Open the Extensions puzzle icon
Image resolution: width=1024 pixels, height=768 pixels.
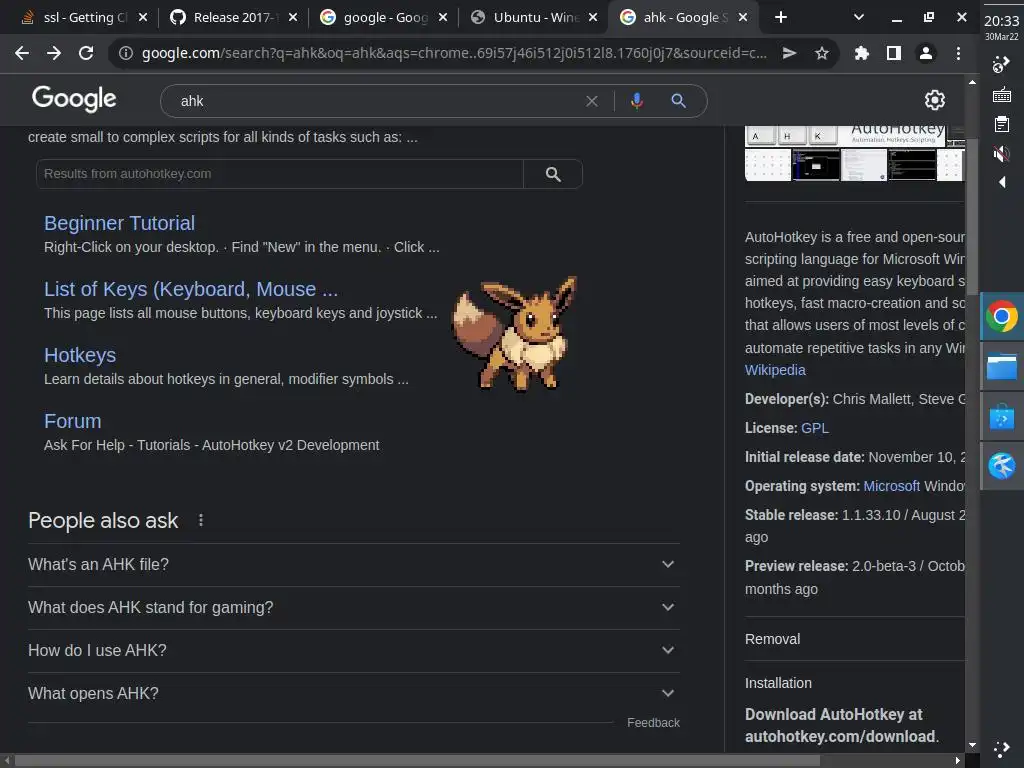coord(861,53)
